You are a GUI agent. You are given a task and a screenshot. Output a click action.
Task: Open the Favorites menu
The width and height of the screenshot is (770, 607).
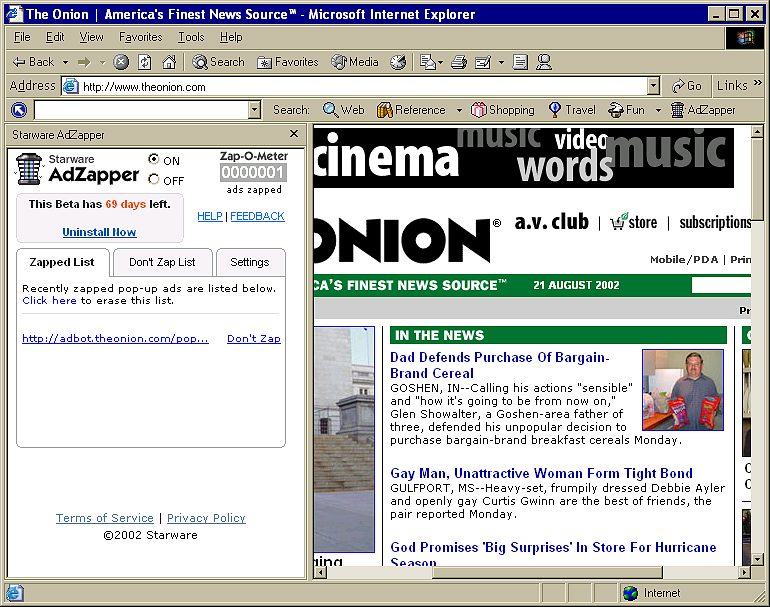point(140,37)
